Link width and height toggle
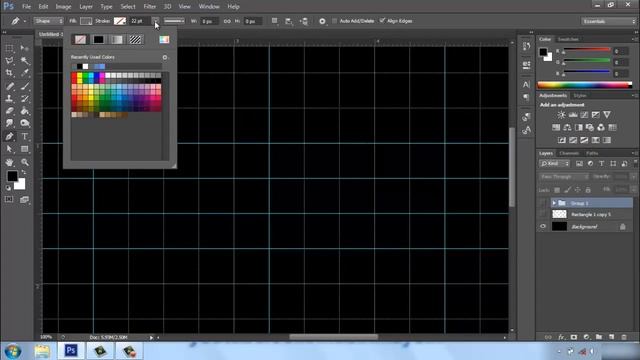 point(227,21)
